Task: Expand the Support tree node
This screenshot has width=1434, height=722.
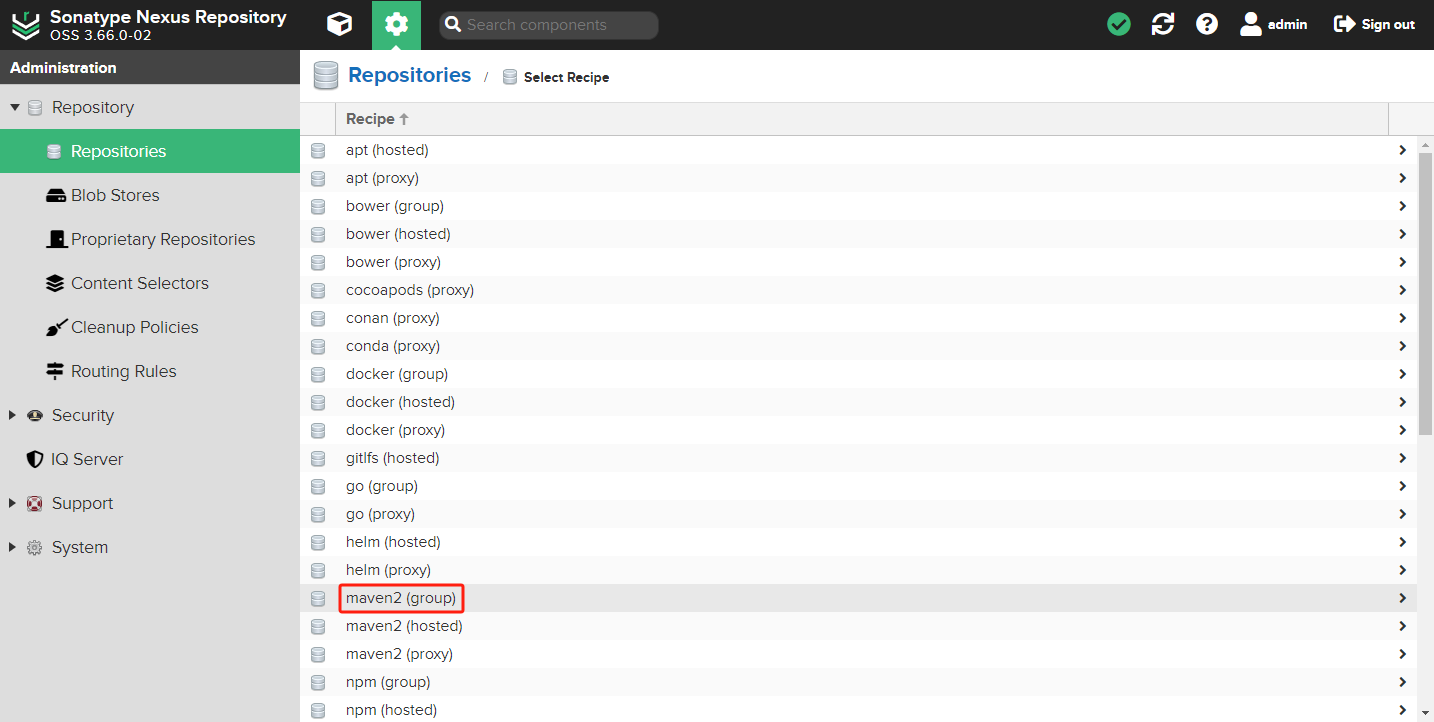Action: [13, 503]
